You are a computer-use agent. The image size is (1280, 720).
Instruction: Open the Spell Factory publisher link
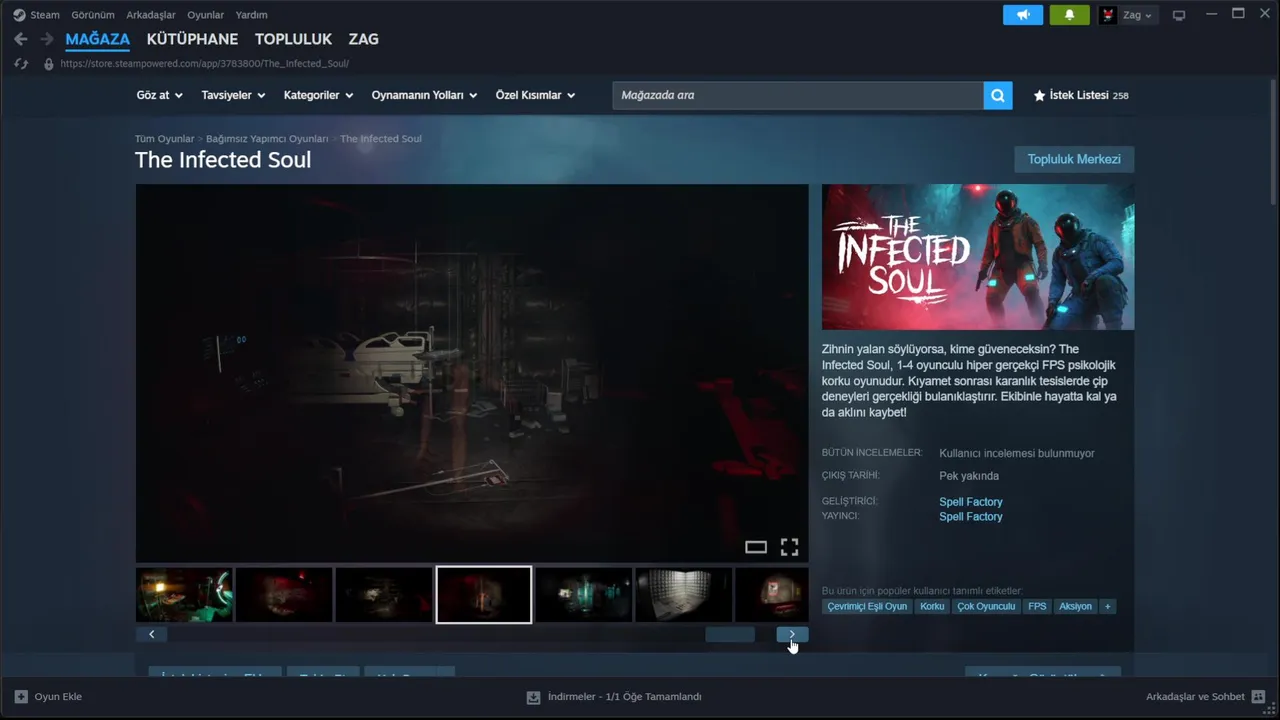(971, 517)
